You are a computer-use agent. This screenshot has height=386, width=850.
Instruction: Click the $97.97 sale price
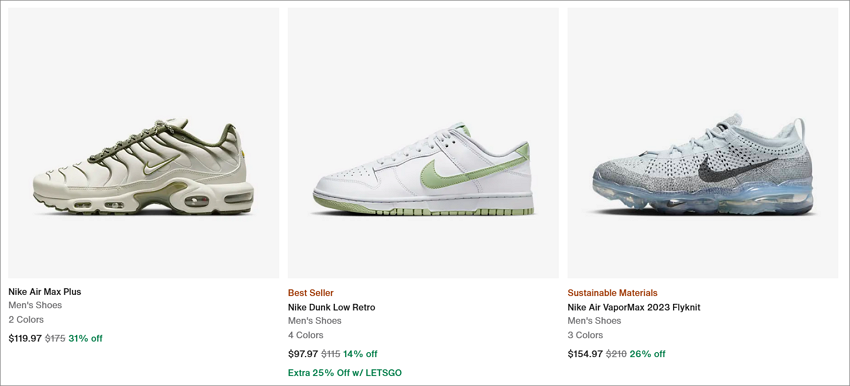pyautogui.click(x=303, y=354)
